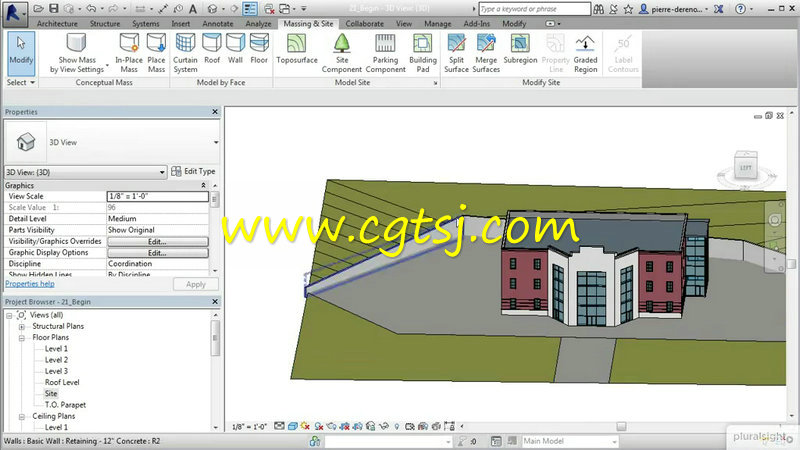Select the Site floor plan view
Image resolution: width=800 pixels, height=450 pixels.
(51, 394)
